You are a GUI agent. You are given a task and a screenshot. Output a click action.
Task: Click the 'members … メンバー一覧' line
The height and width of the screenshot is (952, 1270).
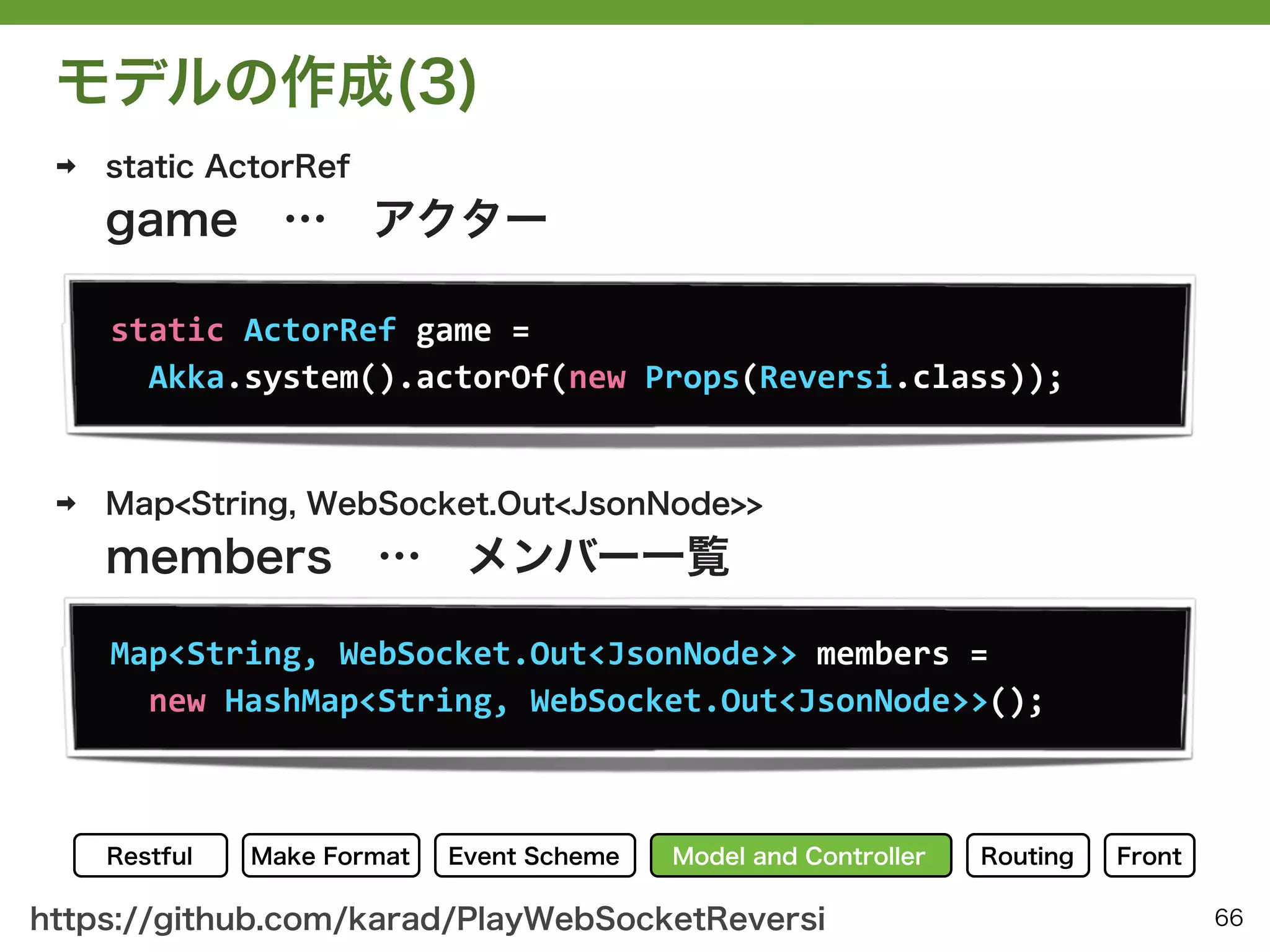click(x=417, y=557)
